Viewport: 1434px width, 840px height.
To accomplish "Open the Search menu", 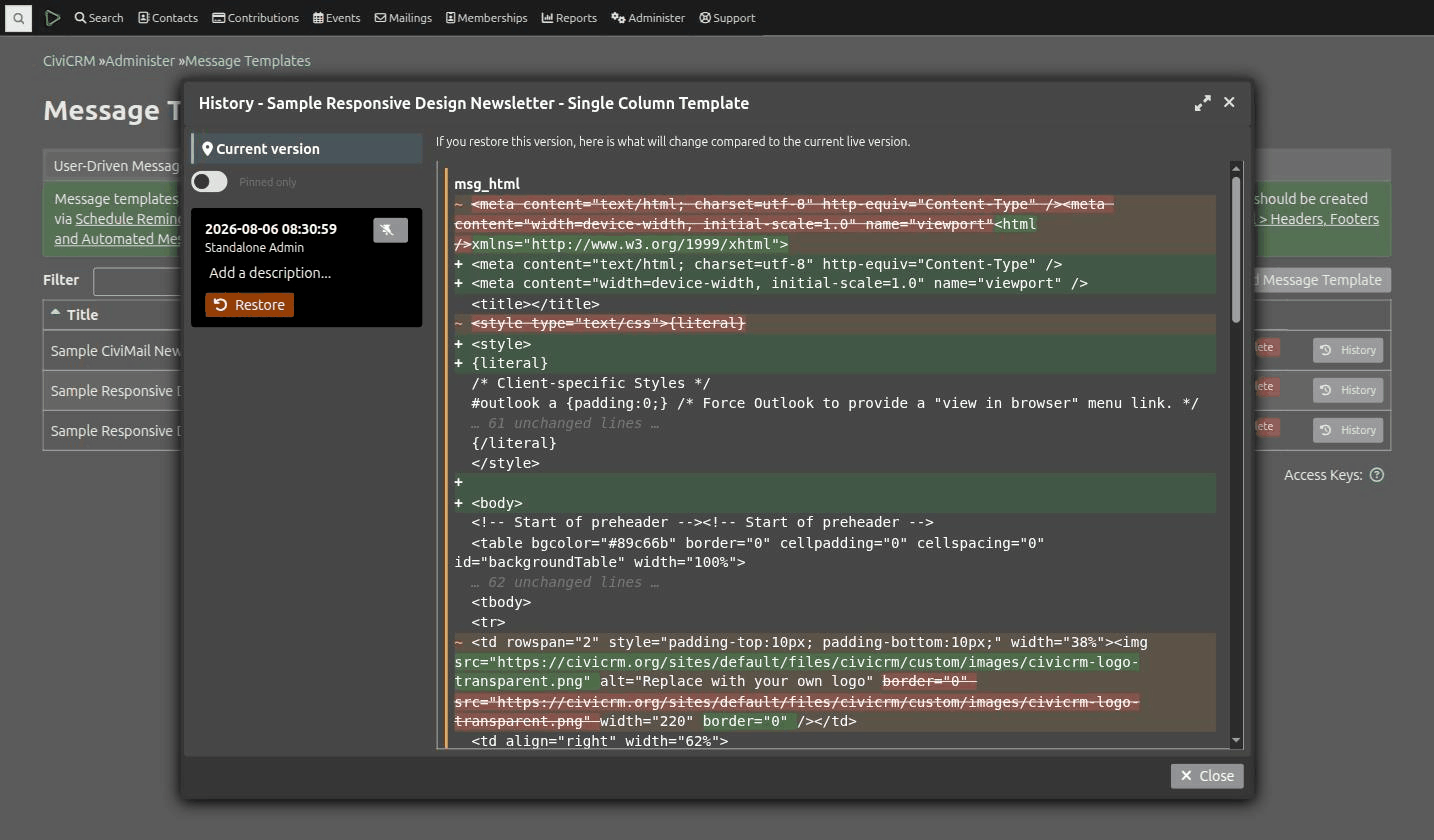I will [99, 18].
